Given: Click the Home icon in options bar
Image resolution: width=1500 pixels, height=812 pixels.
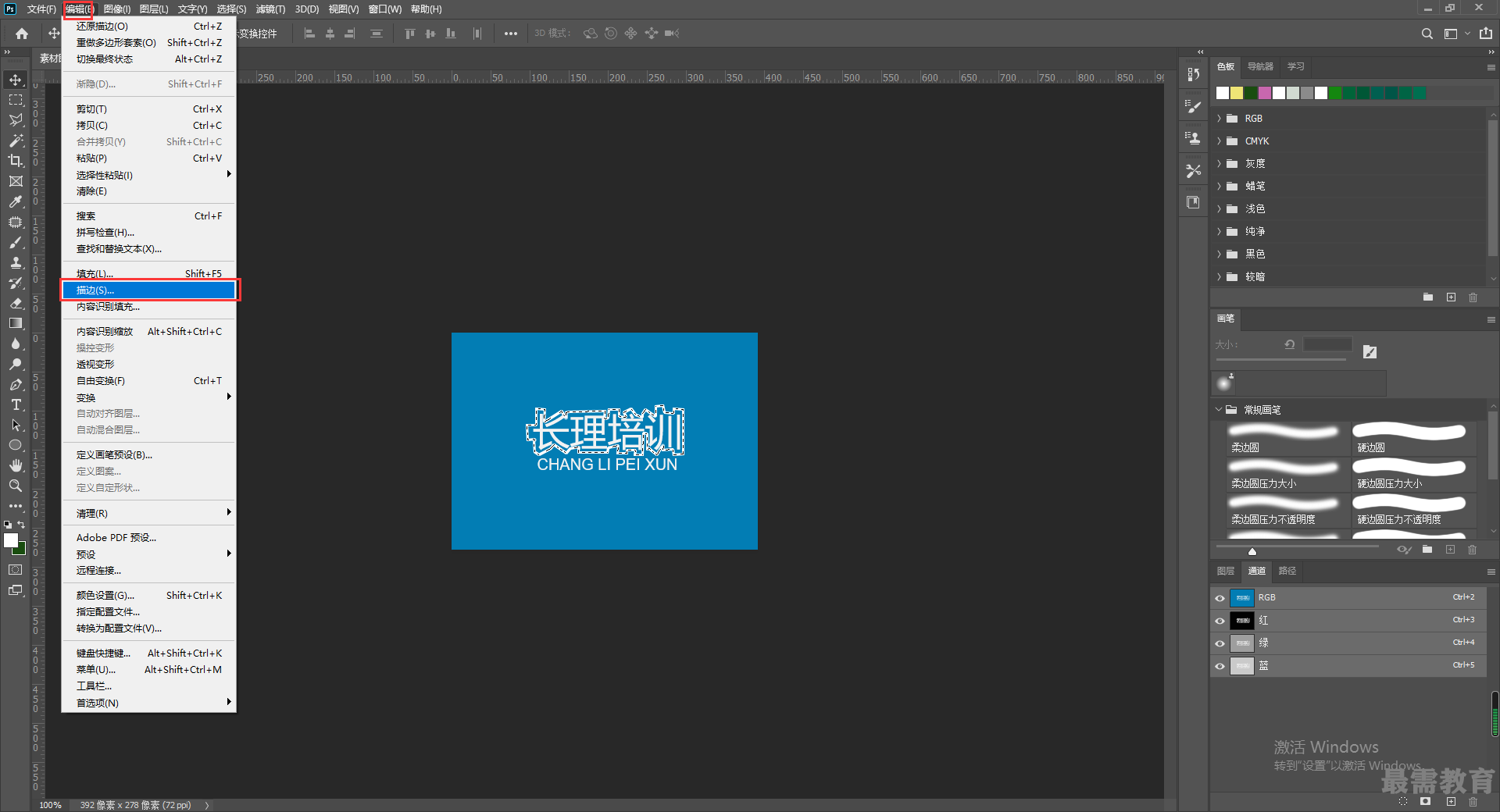Looking at the screenshot, I should [x=22, y=34].
